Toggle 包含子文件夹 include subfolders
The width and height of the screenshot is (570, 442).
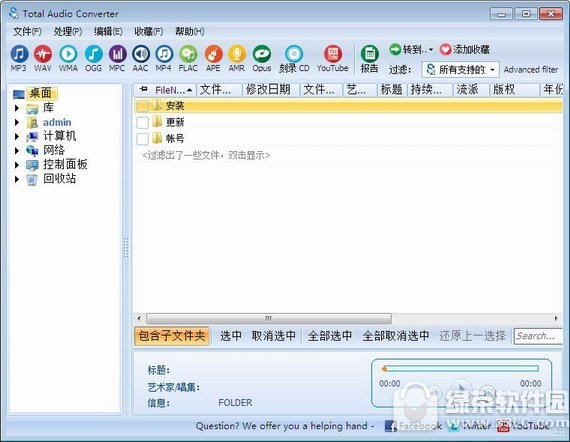pos(172,336)
